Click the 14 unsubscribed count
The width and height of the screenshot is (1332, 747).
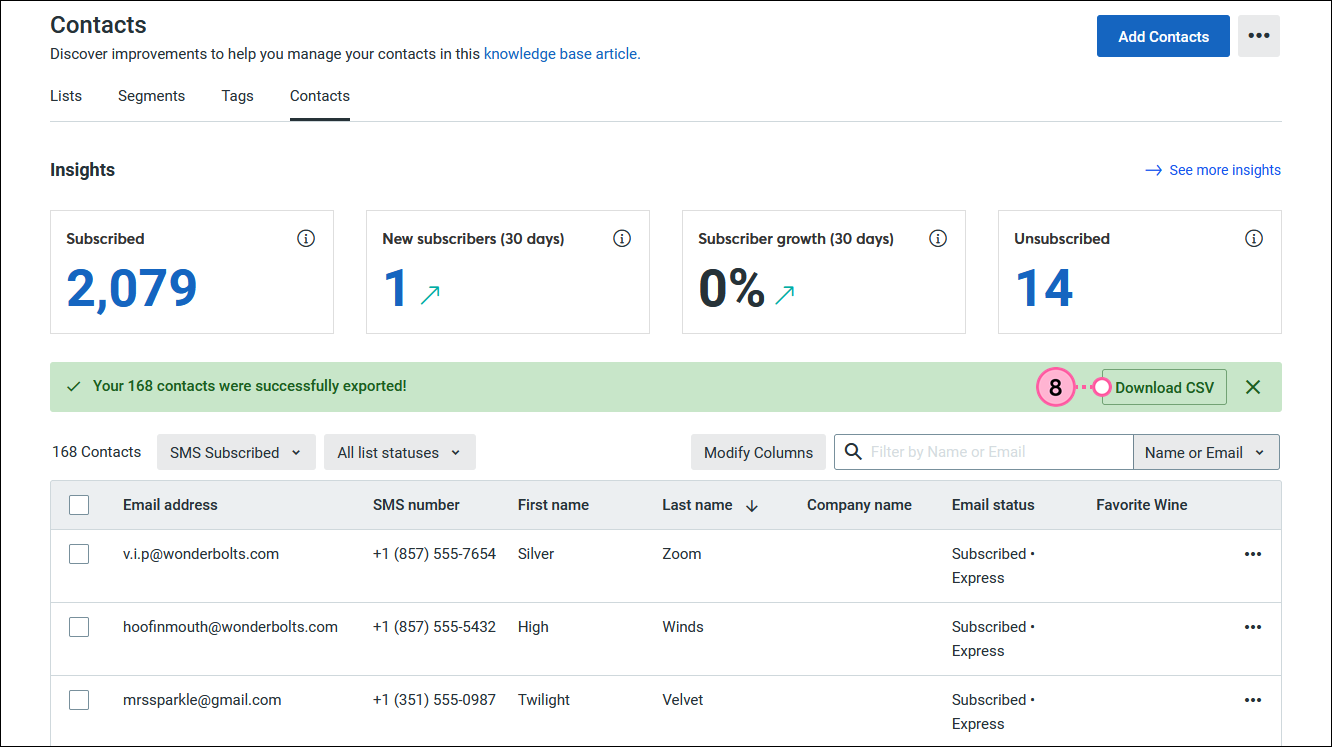coord(1044,289)
